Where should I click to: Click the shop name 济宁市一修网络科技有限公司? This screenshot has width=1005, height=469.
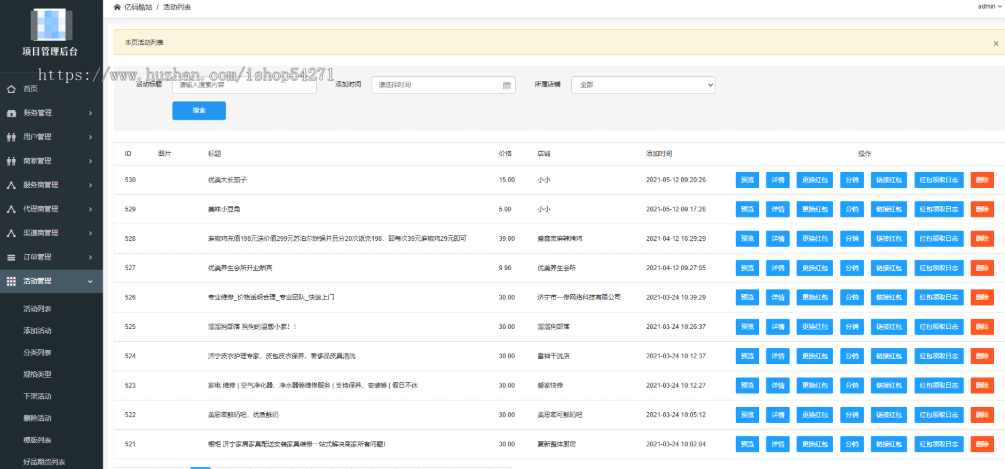point(579,297)
